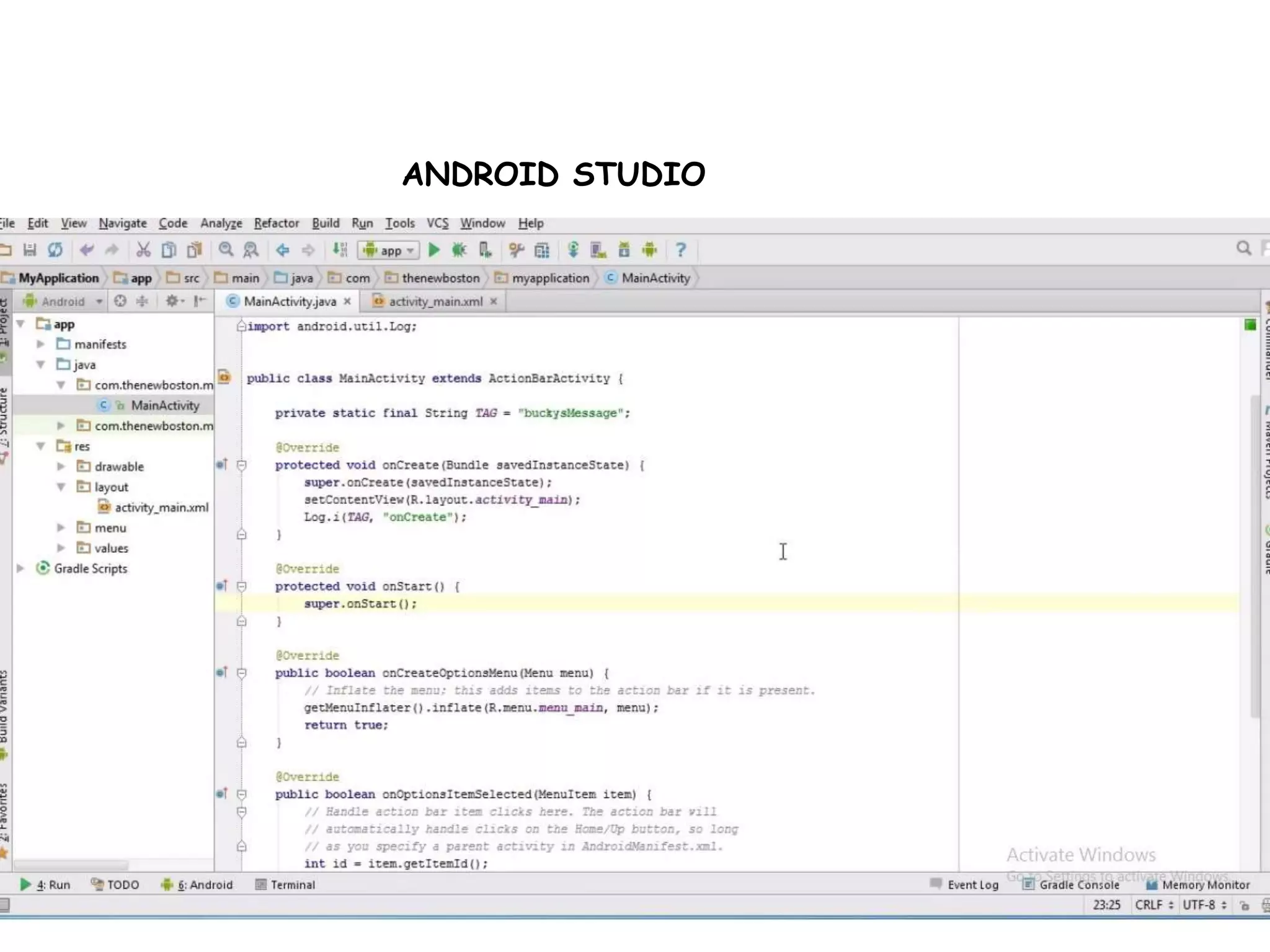
Task: Close the activity_main.xml tab
Action: point(494,301)
